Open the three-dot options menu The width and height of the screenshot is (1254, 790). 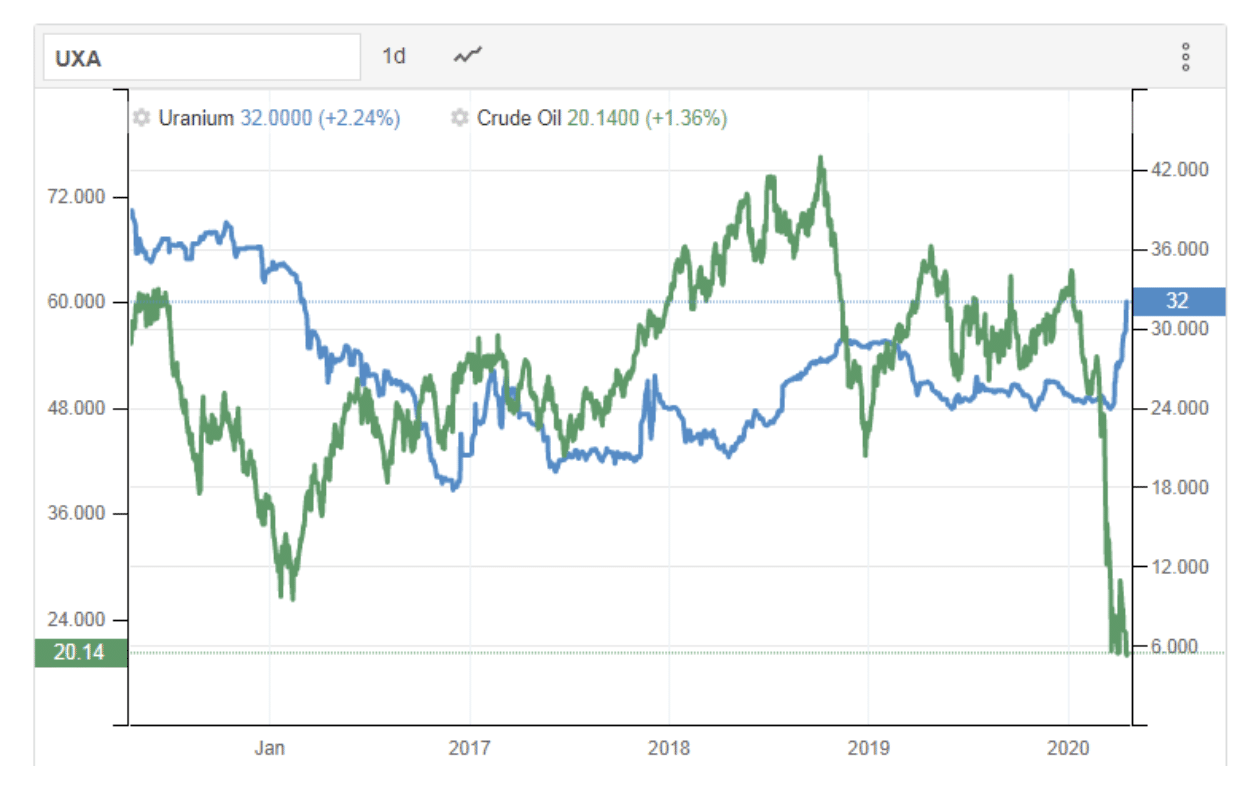(x=1185, y=57)
